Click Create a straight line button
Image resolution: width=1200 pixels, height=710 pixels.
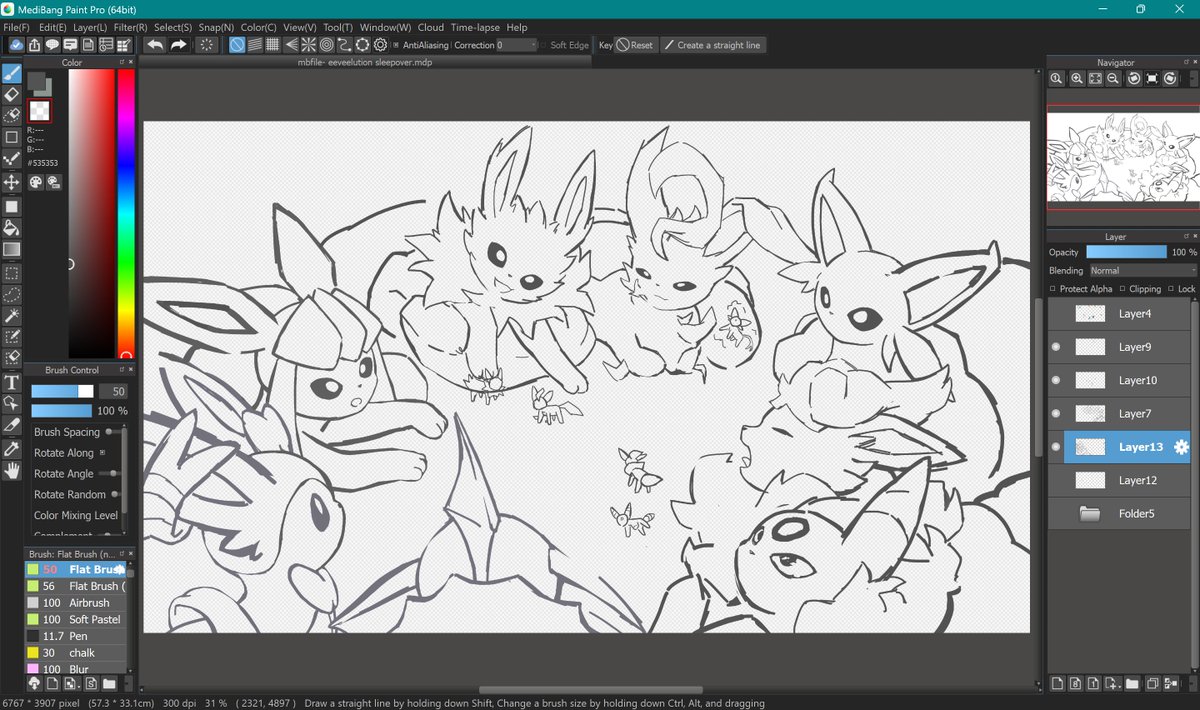point(713,45)
